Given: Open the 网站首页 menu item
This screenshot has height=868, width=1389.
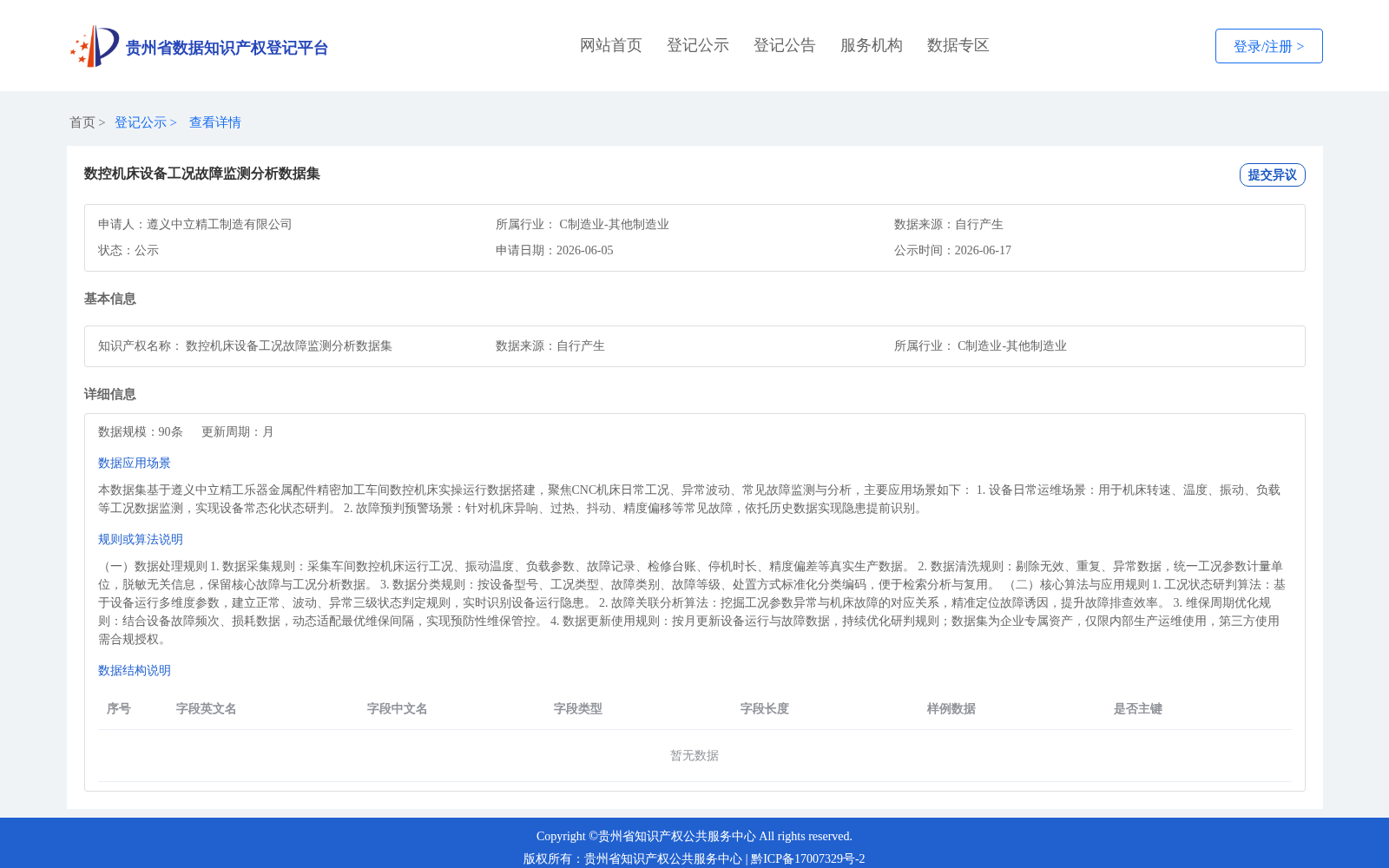Looking at the screenshot, I should coord(611,45).
